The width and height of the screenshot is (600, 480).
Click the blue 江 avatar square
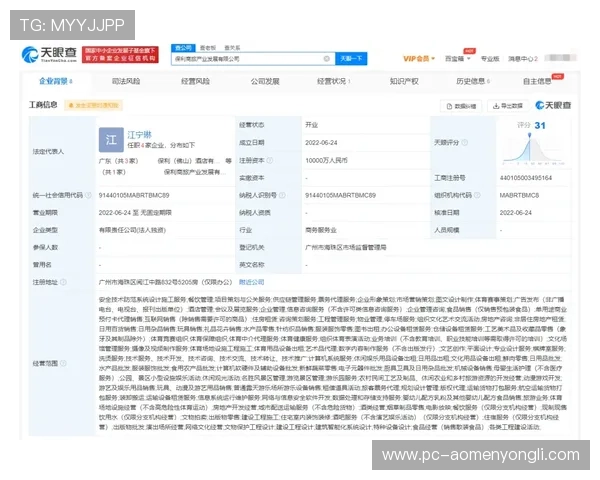tap(111, 140)
